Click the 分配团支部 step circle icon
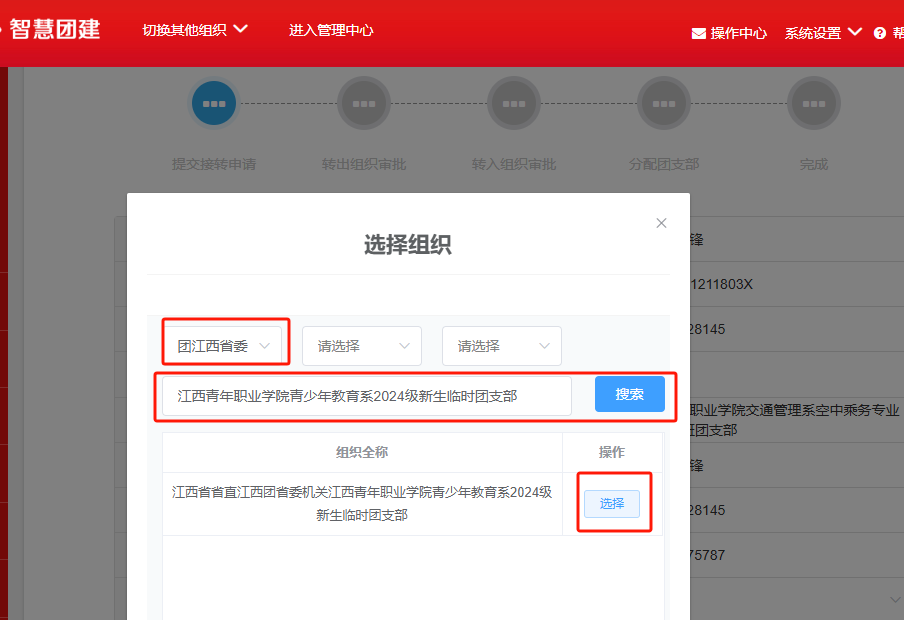The image size is (904, 620). pos(664,103)
